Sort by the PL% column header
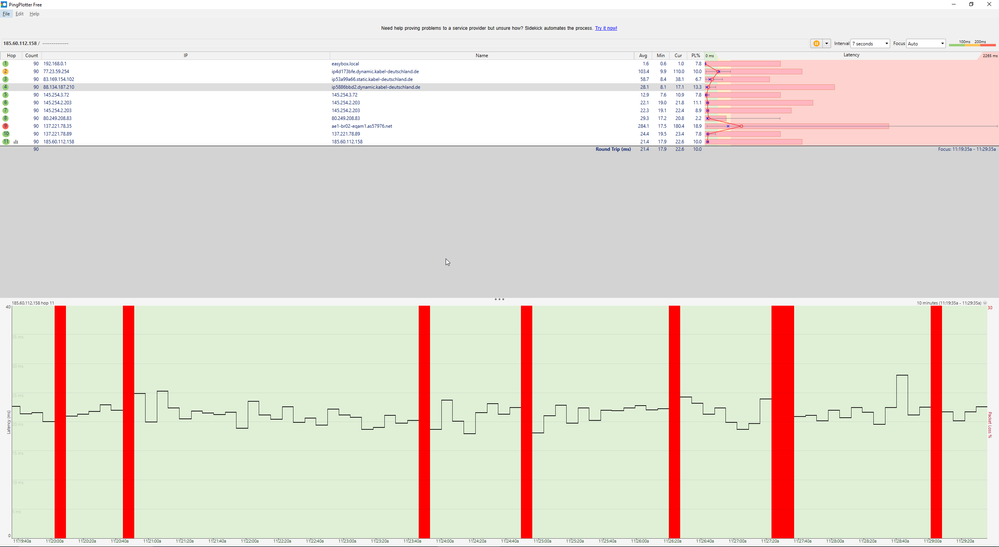Image resolution: width=999 pixels, height=547 pixels. point(695,55)
